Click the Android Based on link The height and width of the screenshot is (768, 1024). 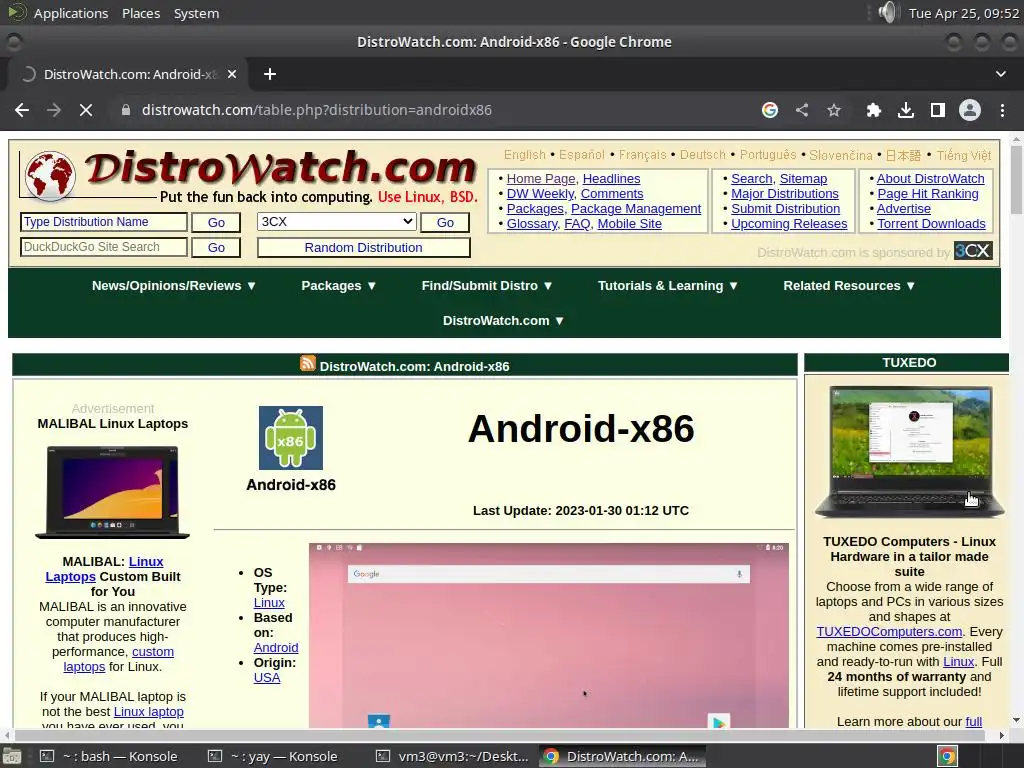click(276, 648)
